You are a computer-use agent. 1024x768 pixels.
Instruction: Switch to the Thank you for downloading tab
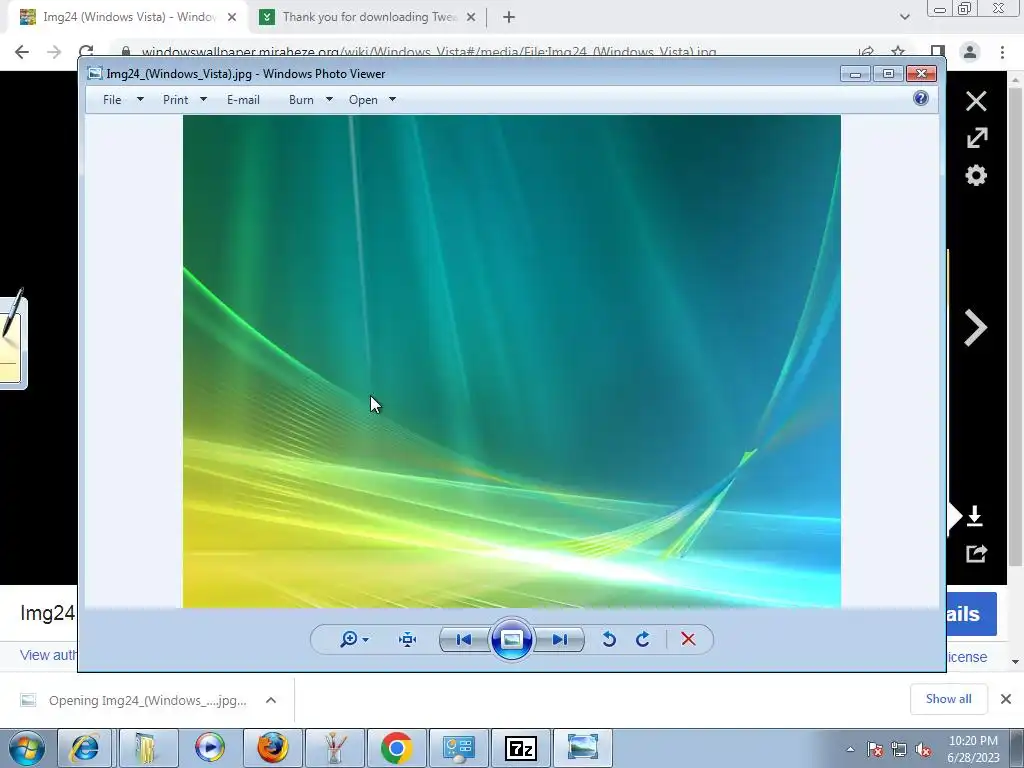pos(369,17)
